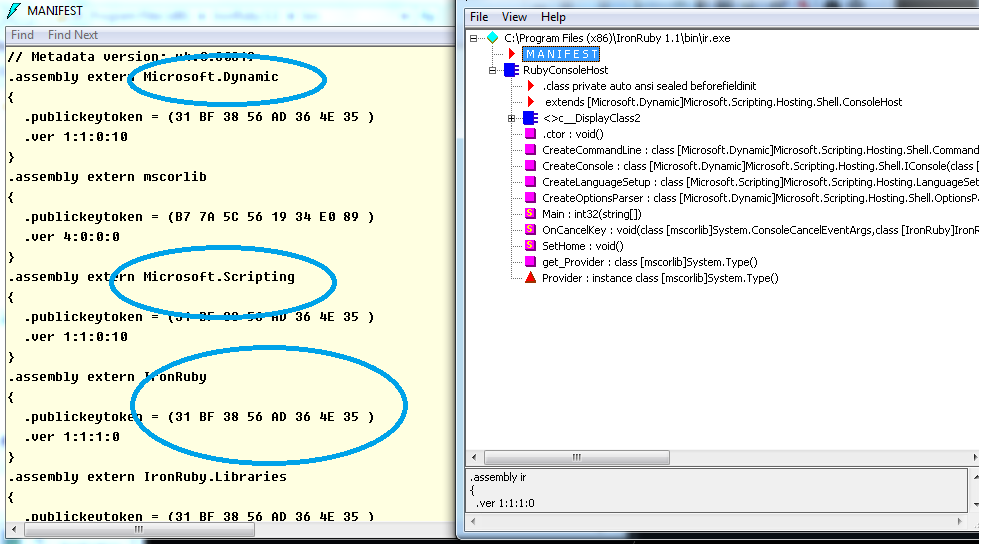Click the blue RubyConsoleHost class icon
The image size is (983, 545).
pyautogui.click(x=511, y=70)
